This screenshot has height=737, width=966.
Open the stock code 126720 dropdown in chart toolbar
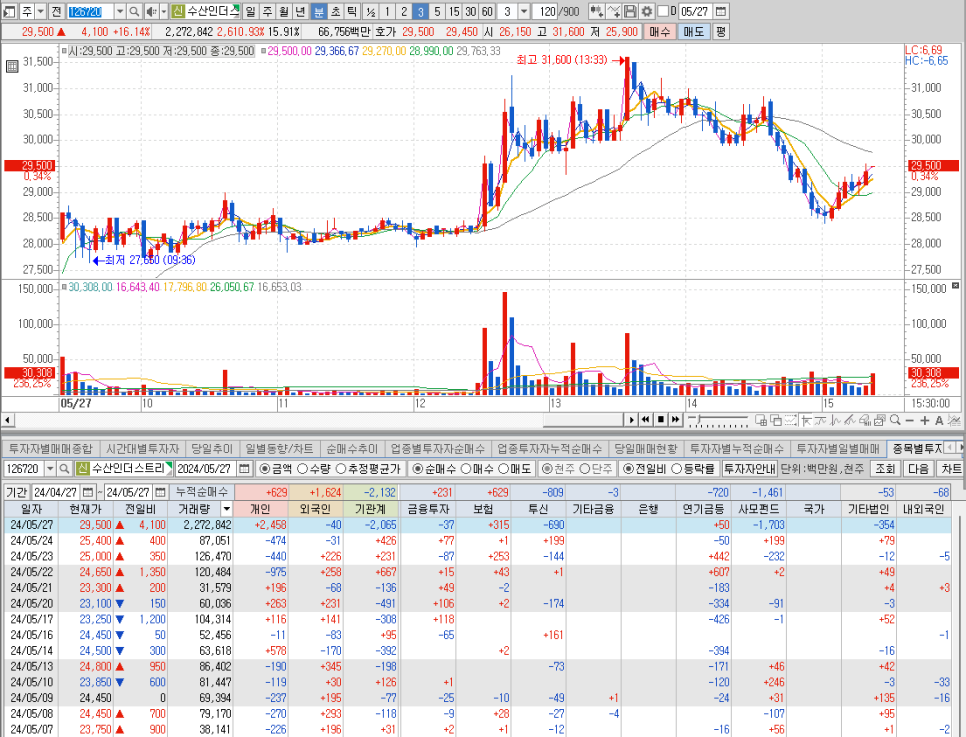pos(120,11)
